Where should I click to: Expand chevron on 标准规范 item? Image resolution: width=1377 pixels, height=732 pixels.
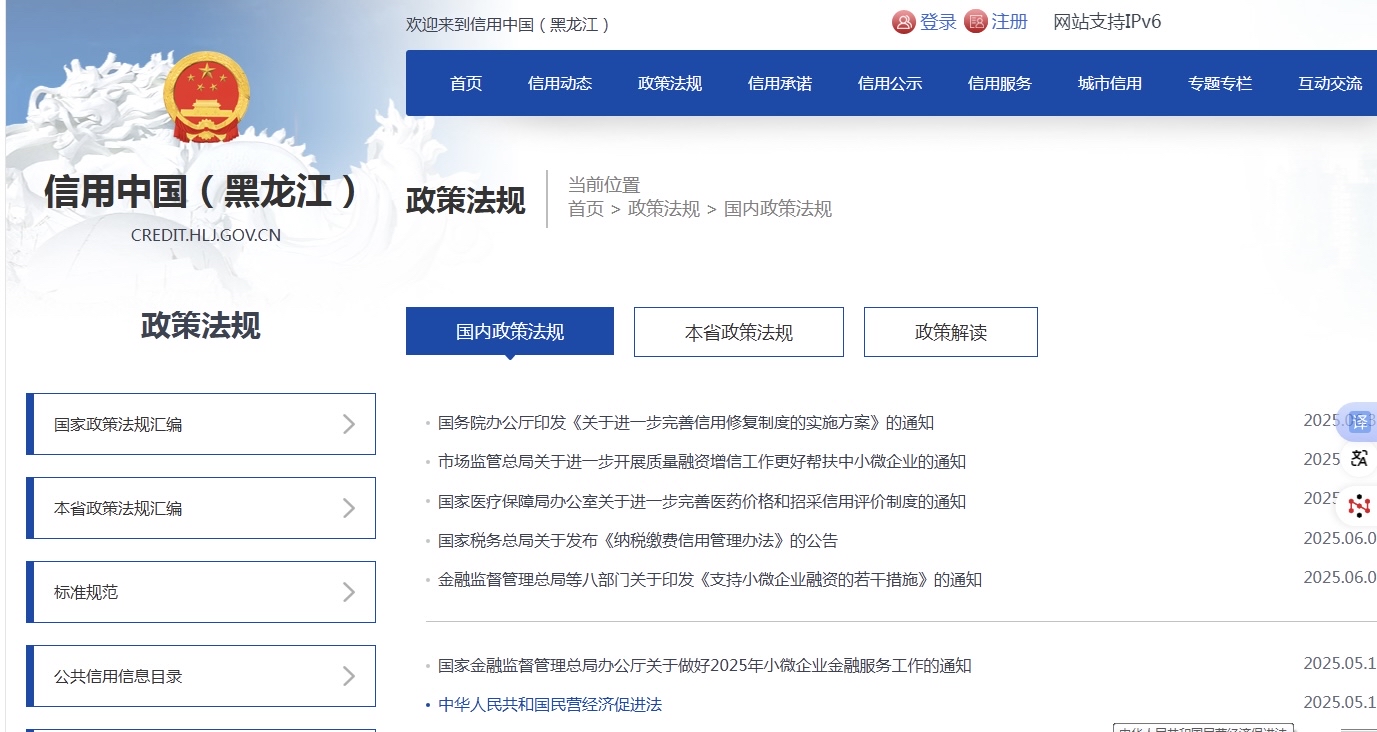349,592
